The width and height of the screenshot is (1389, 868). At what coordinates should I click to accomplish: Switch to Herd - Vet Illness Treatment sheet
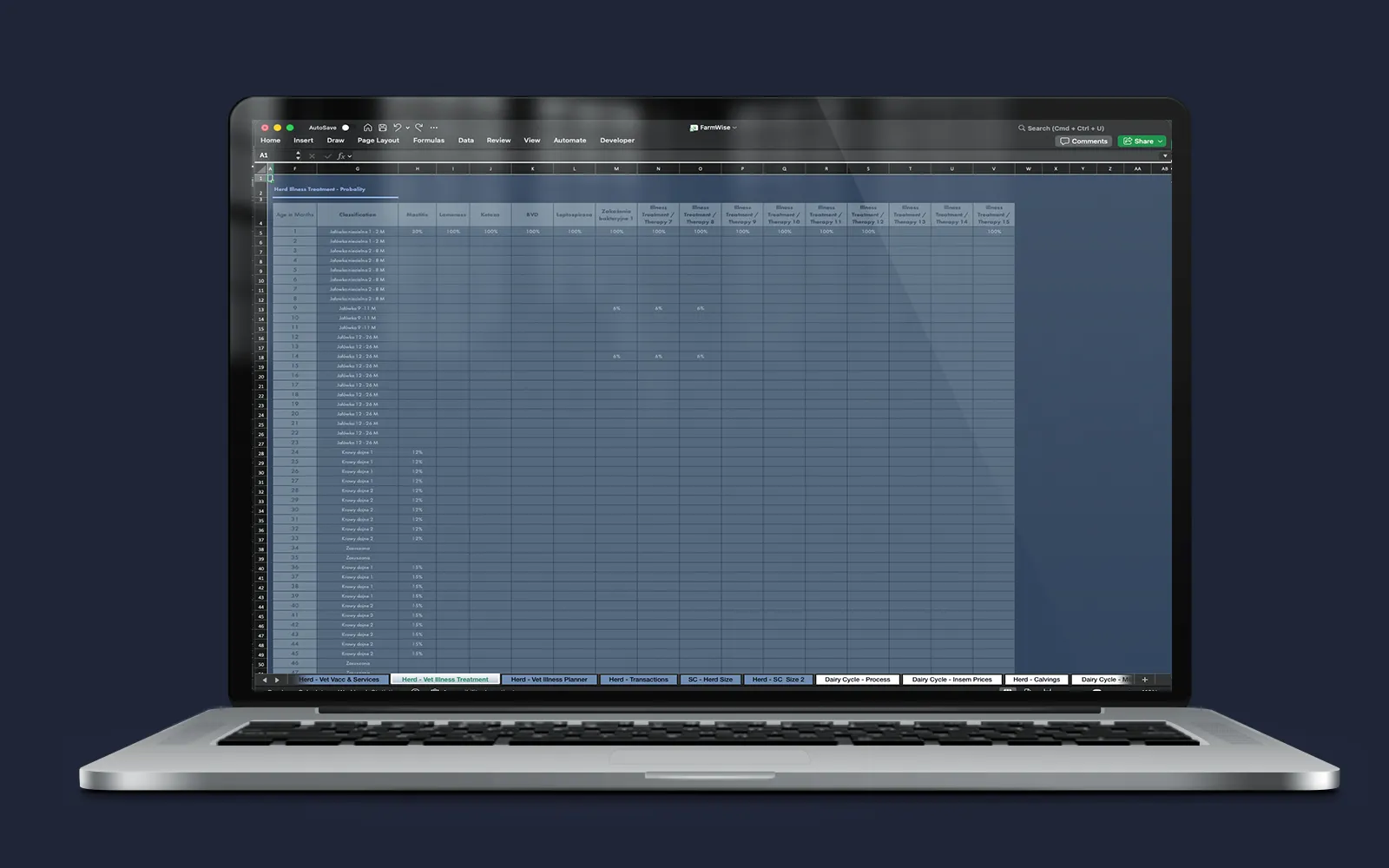tap(444, 680)
